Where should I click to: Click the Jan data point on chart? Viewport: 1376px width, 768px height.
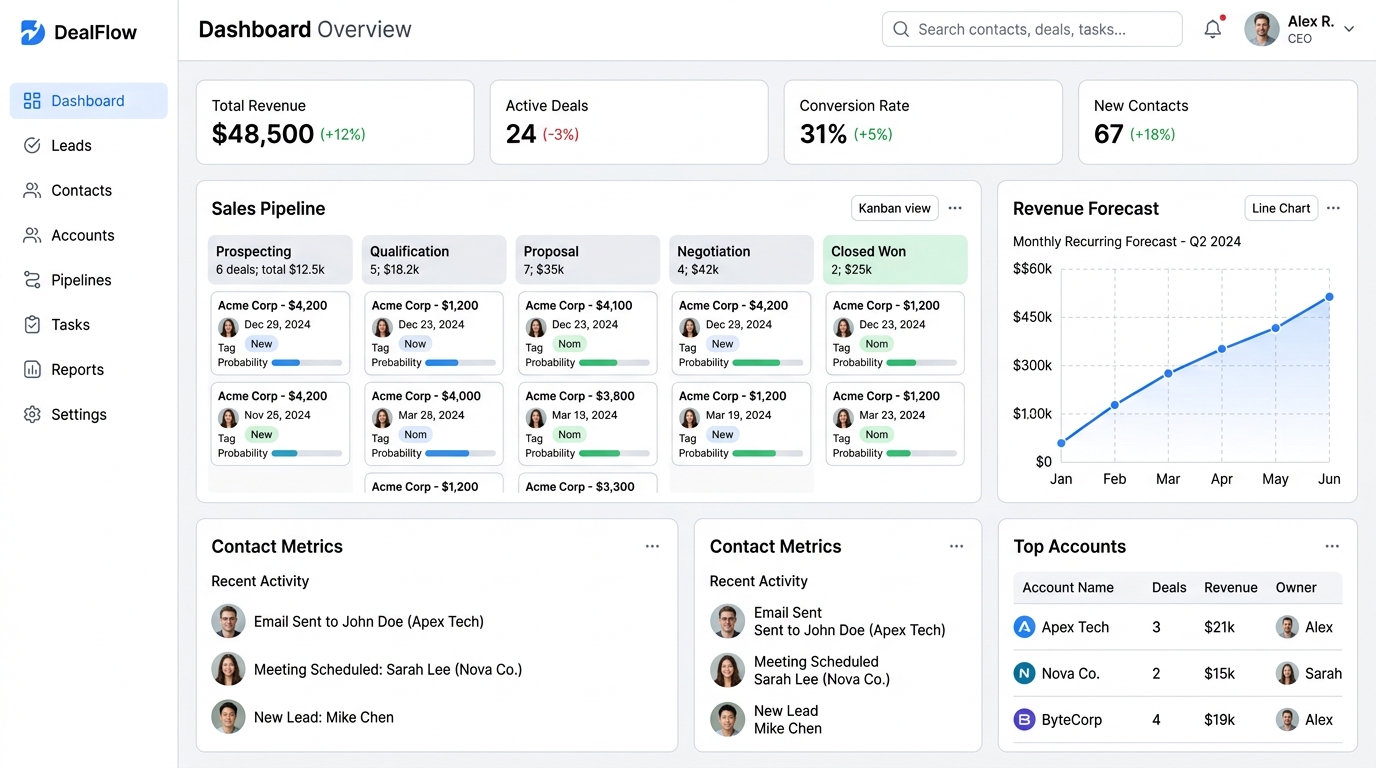1061,443
